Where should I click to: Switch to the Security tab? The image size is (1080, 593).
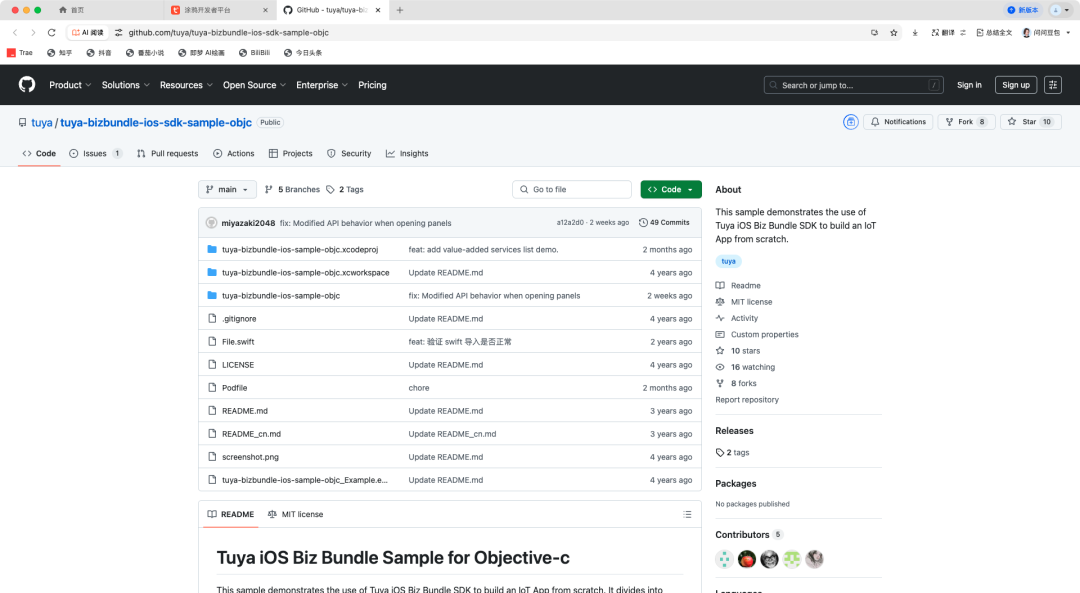click(349, 154)
